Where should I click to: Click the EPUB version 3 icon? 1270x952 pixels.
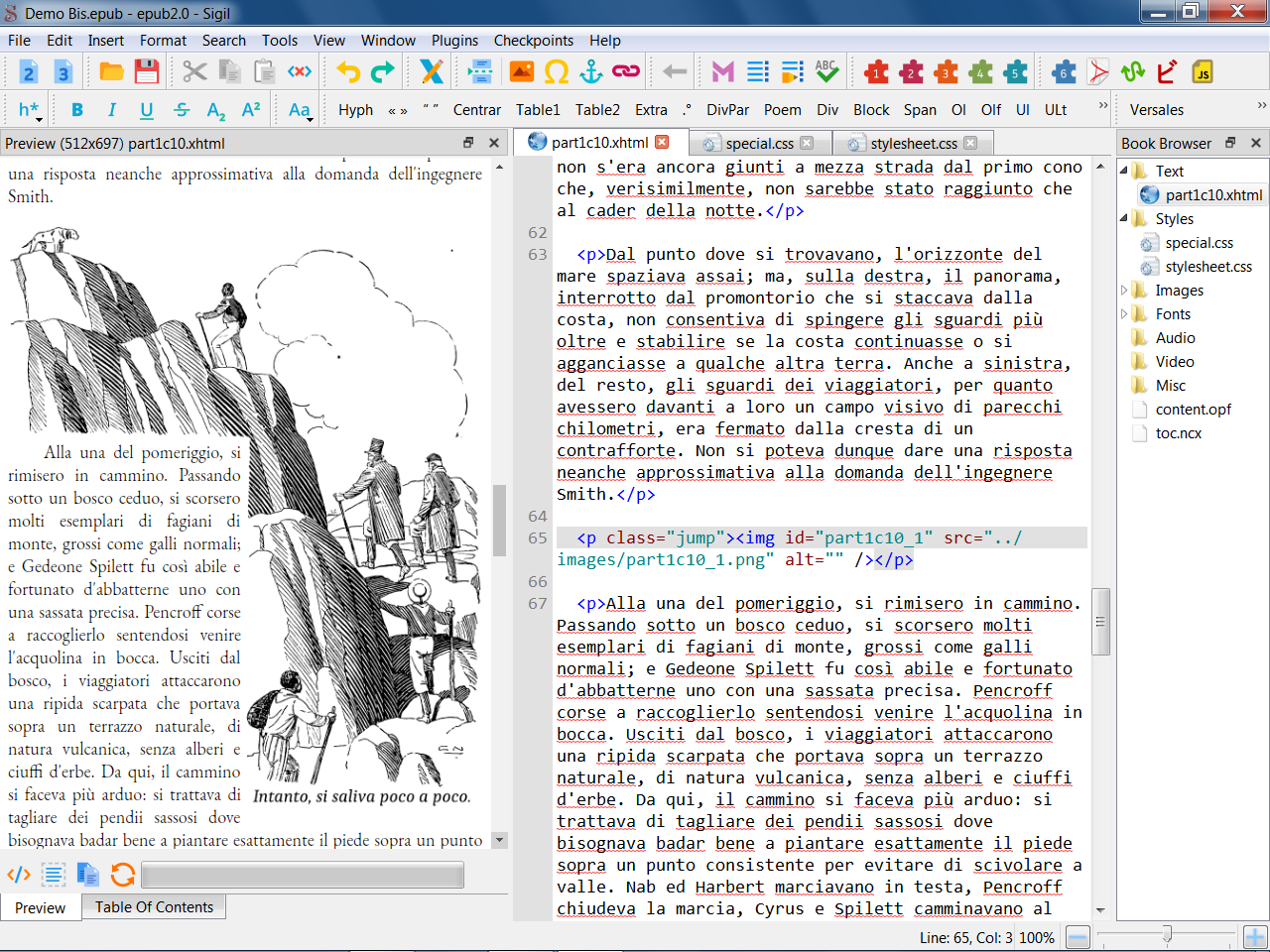[x=63, y=71]
